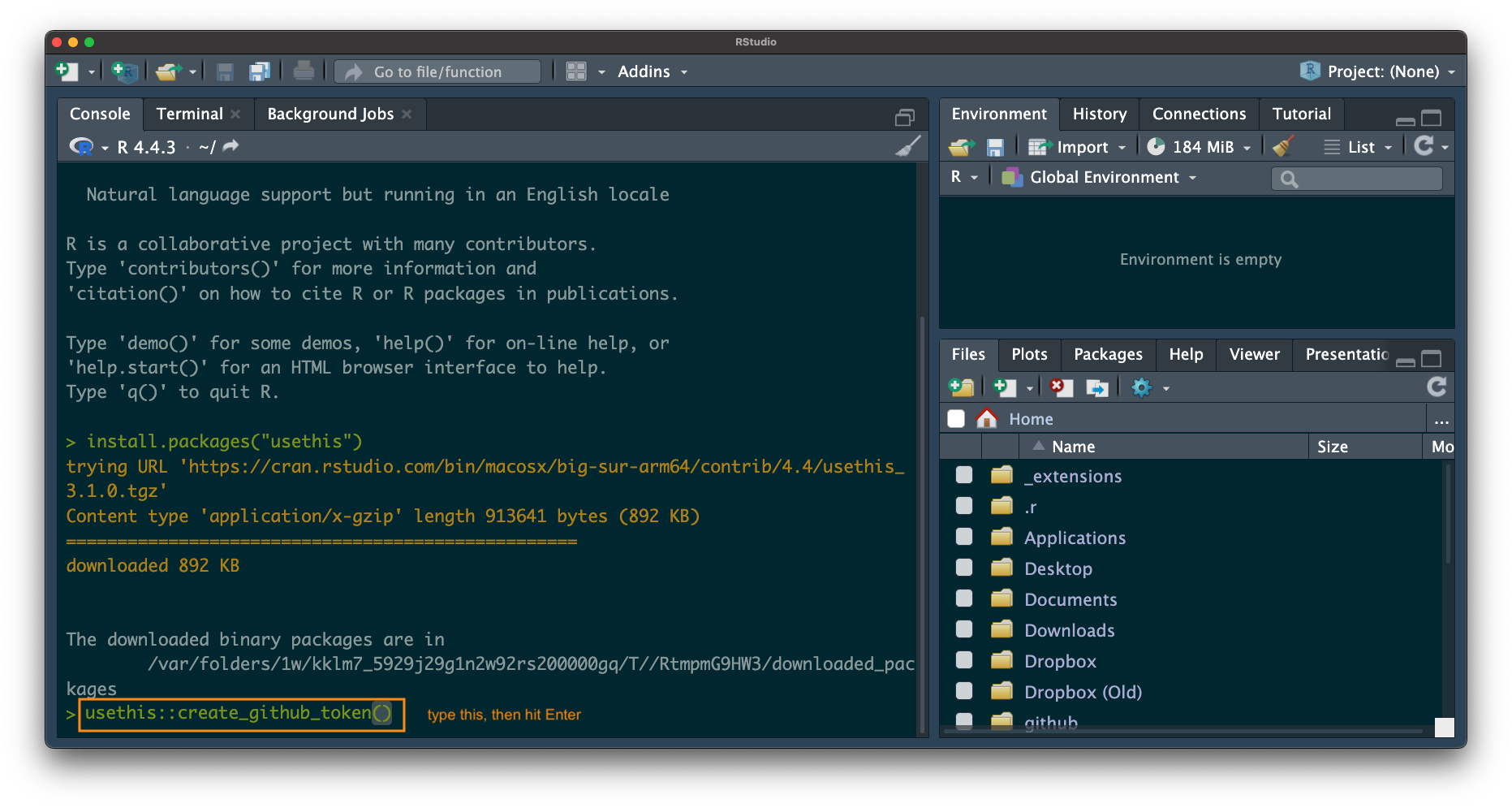Image resolution: width=1512 pixels, height=808 pixels.
Task: Click the Go to file/function field
Action: pos(438,71)
